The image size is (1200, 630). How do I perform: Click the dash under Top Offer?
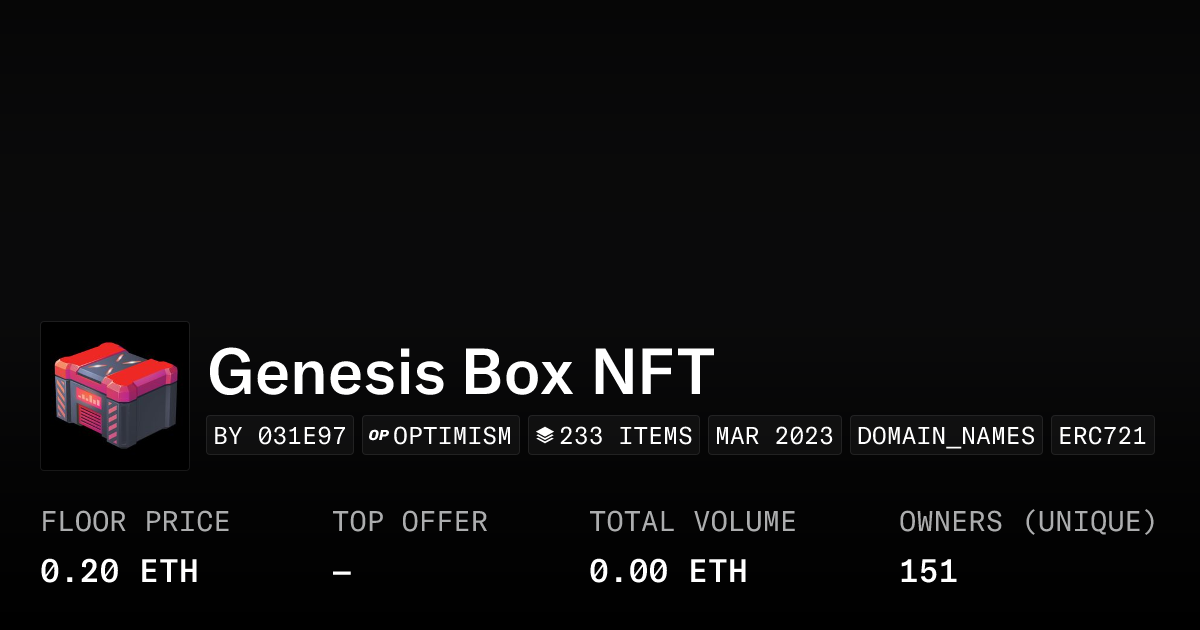click(x=342, y=573)
